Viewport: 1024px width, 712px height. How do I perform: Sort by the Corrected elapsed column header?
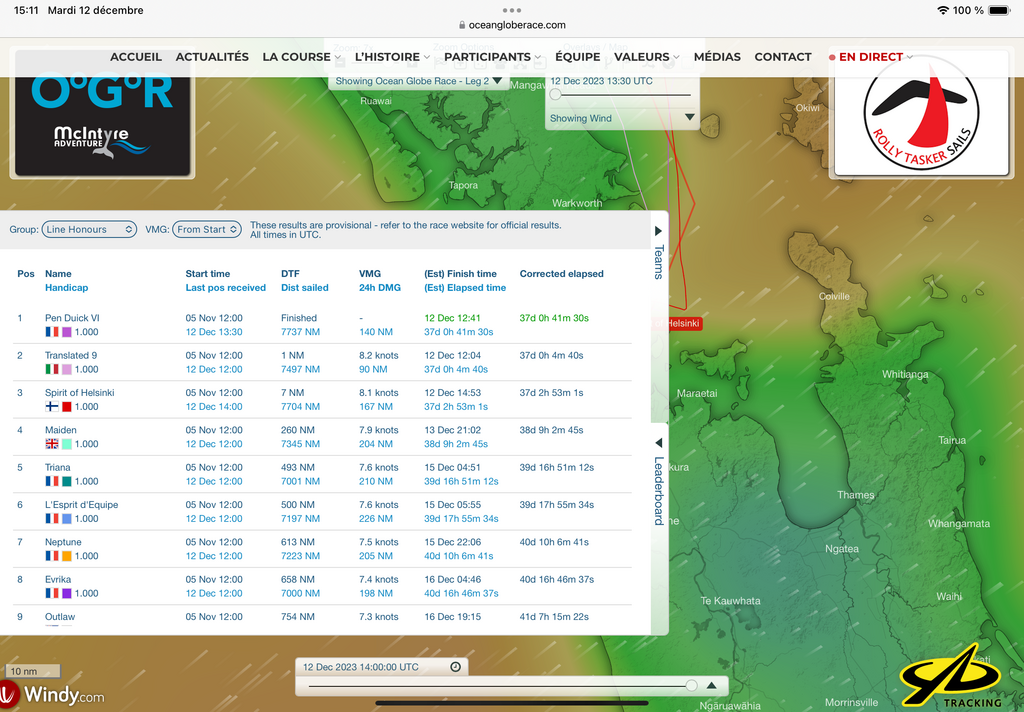coord(562,274)
